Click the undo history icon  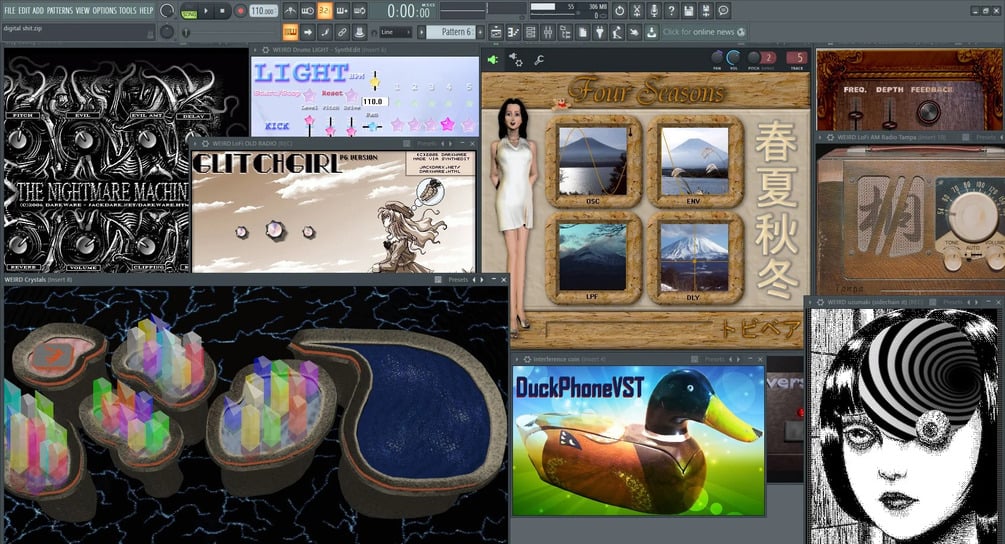pyautogui.click(x=619, y=11)
